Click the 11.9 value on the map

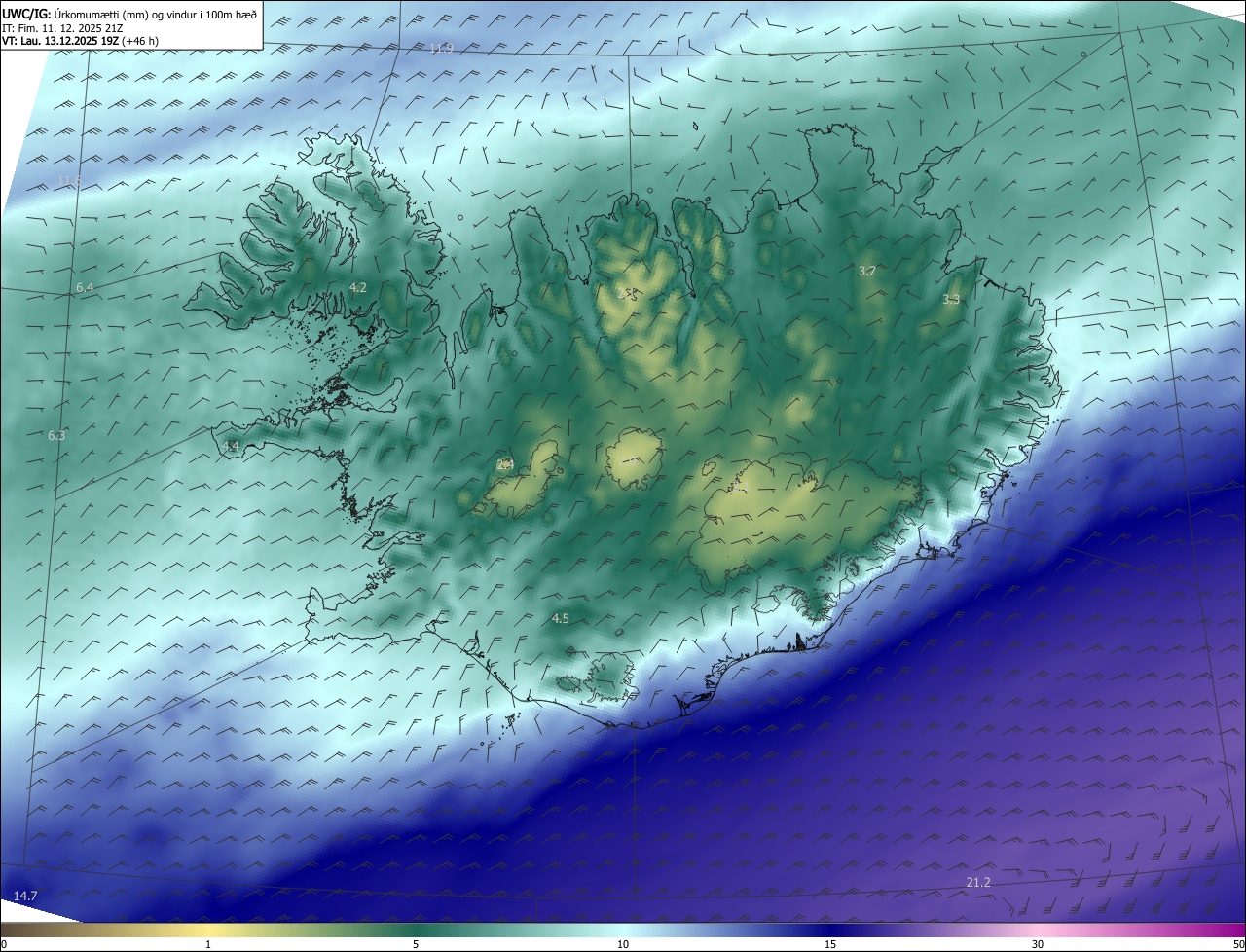point(442,48)
